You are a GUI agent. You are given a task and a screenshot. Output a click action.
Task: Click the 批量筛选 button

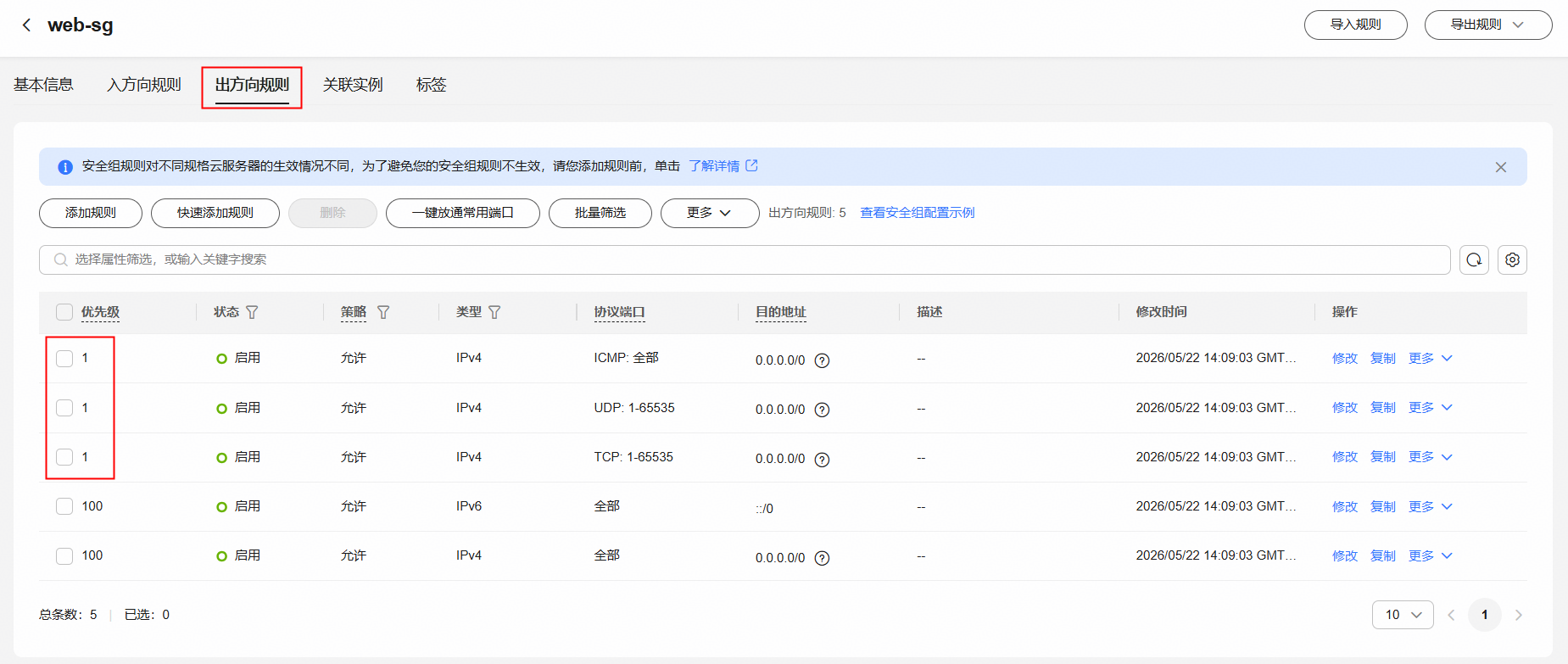pos(600,213)
